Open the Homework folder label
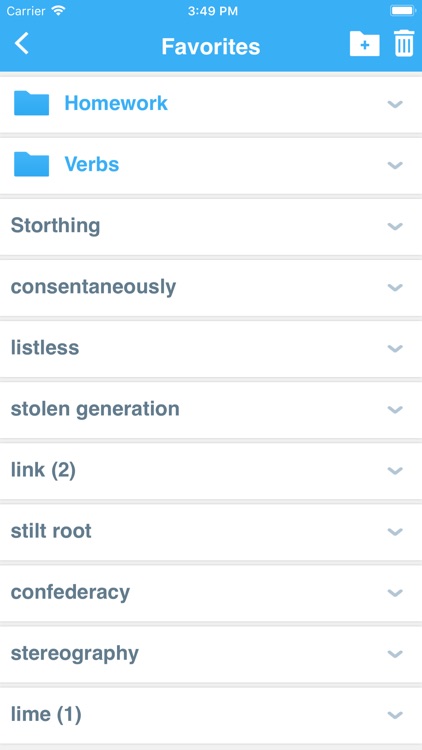This screenshot has height=750, width=422. pos(116,103)
